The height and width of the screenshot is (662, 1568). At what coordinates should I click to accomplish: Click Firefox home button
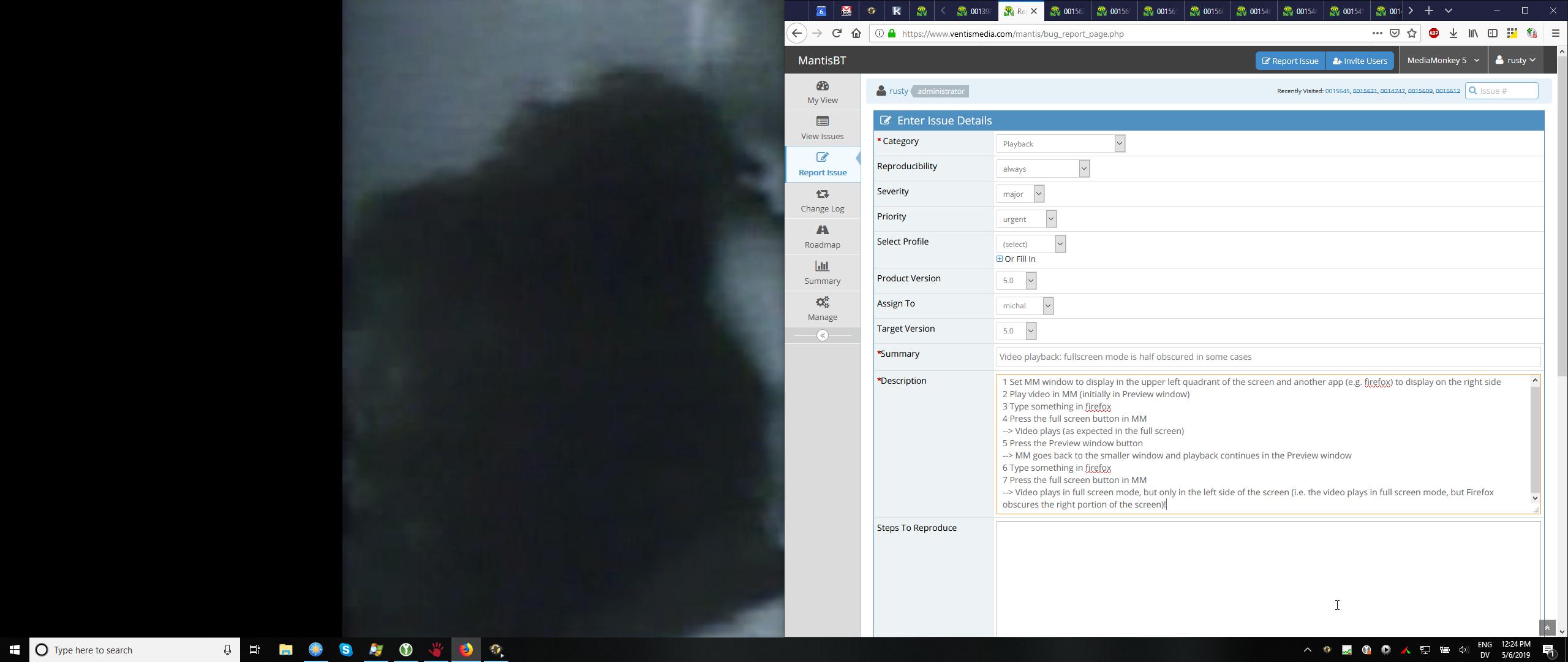click(856, 34)
